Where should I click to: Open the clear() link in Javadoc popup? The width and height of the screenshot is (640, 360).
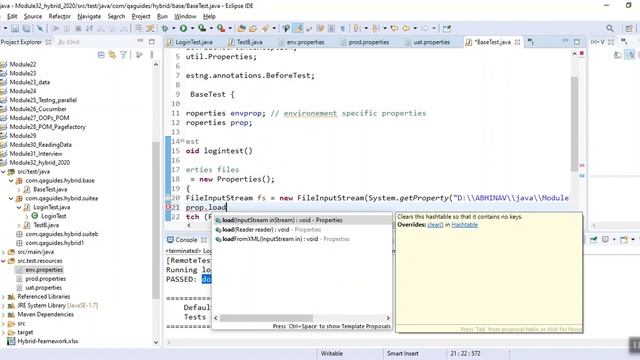[x=435, y=225]
